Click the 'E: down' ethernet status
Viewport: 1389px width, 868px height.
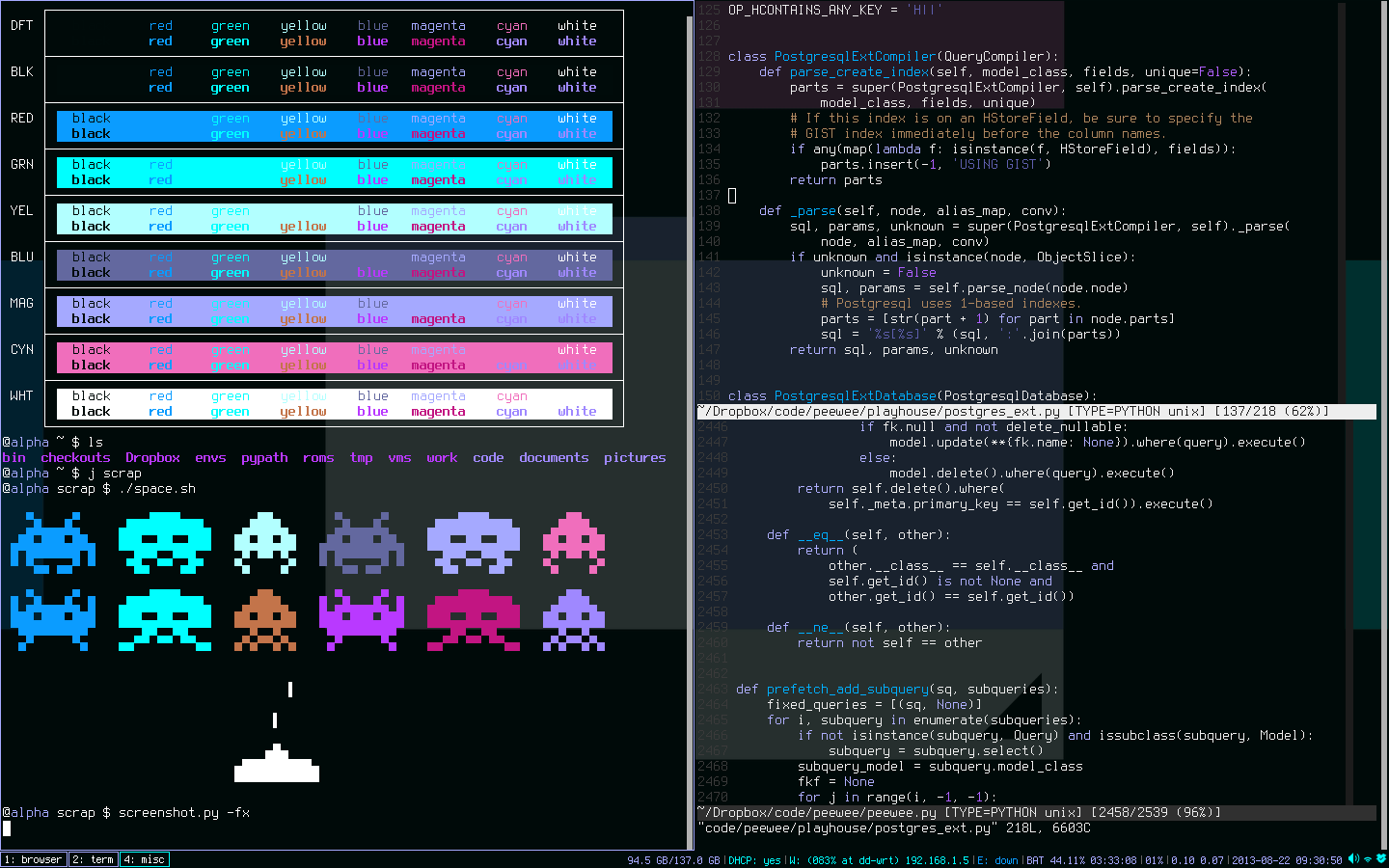996,860
